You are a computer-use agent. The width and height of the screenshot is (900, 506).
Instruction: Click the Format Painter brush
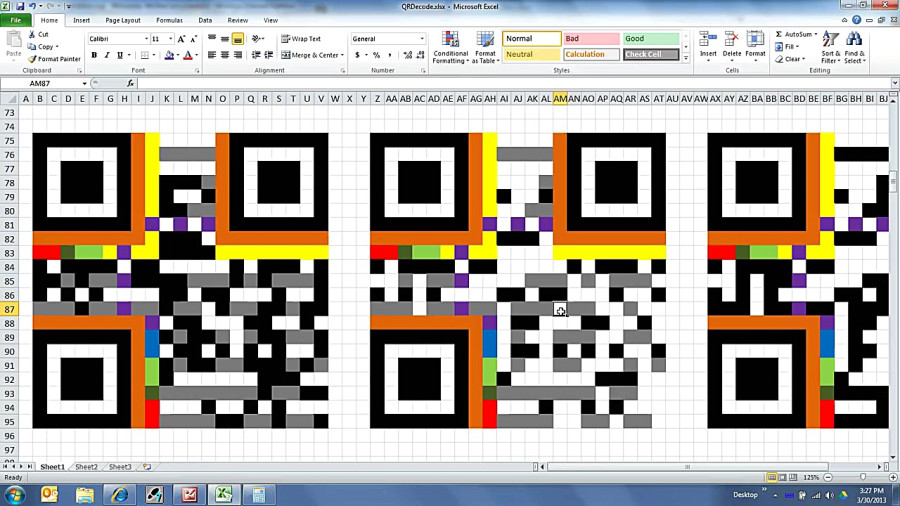click(32, 59)
